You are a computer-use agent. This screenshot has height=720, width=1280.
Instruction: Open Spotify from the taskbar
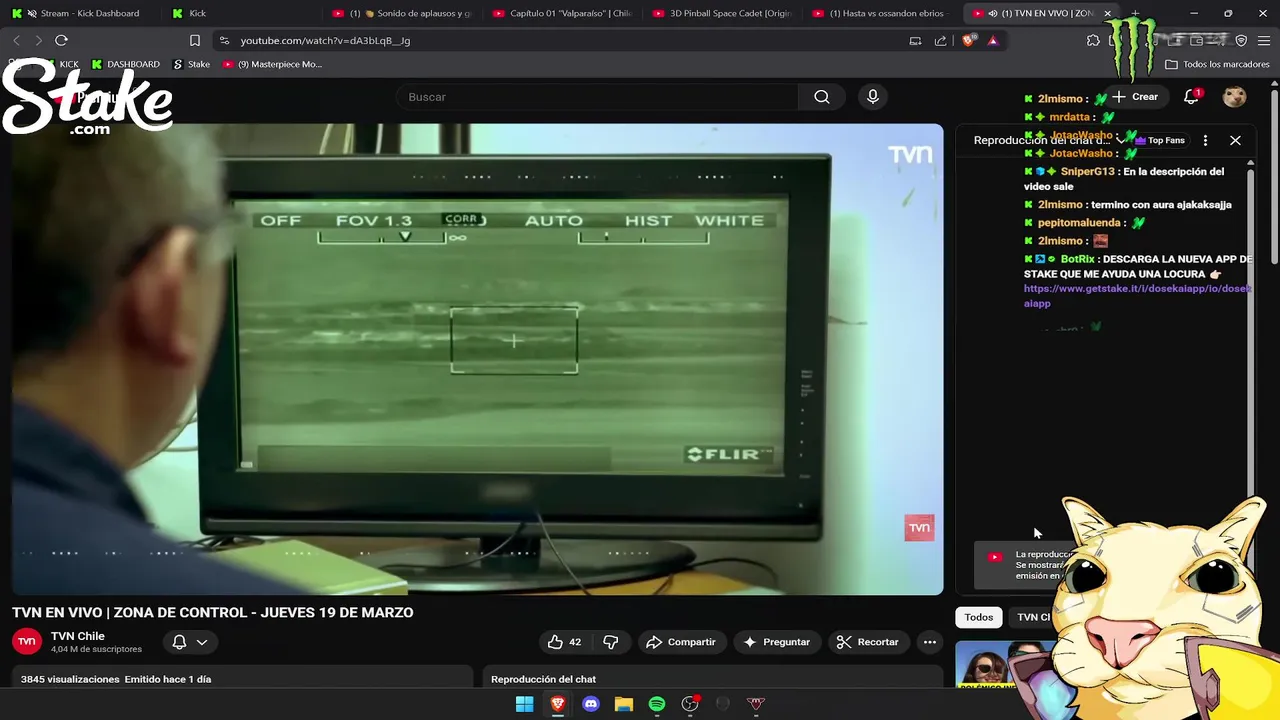click(x=657, y=704)
